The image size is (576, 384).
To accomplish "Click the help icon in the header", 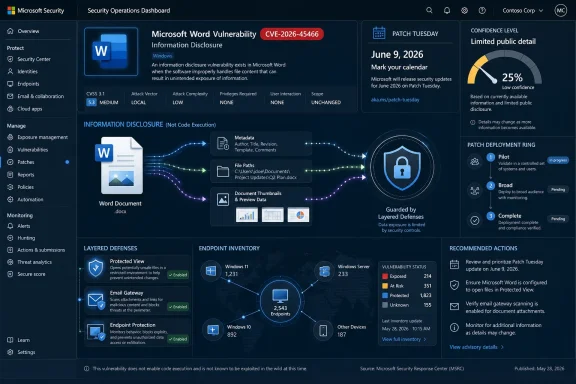I will pos(482,10).
